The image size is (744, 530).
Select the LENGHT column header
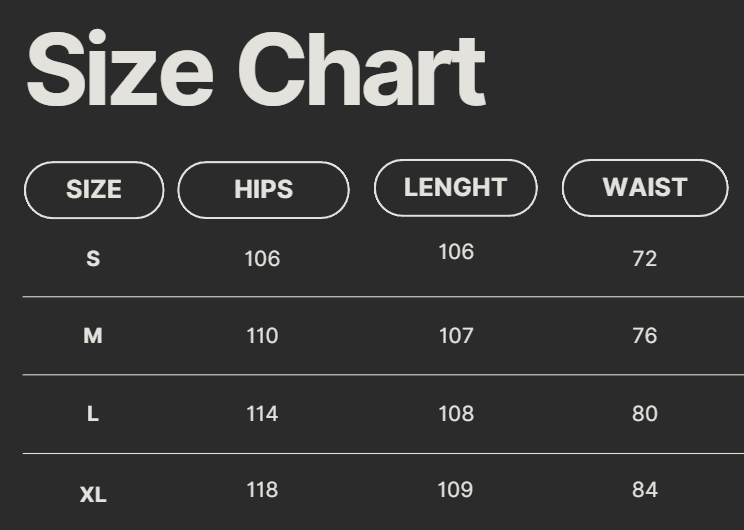(x=455, y=188)
